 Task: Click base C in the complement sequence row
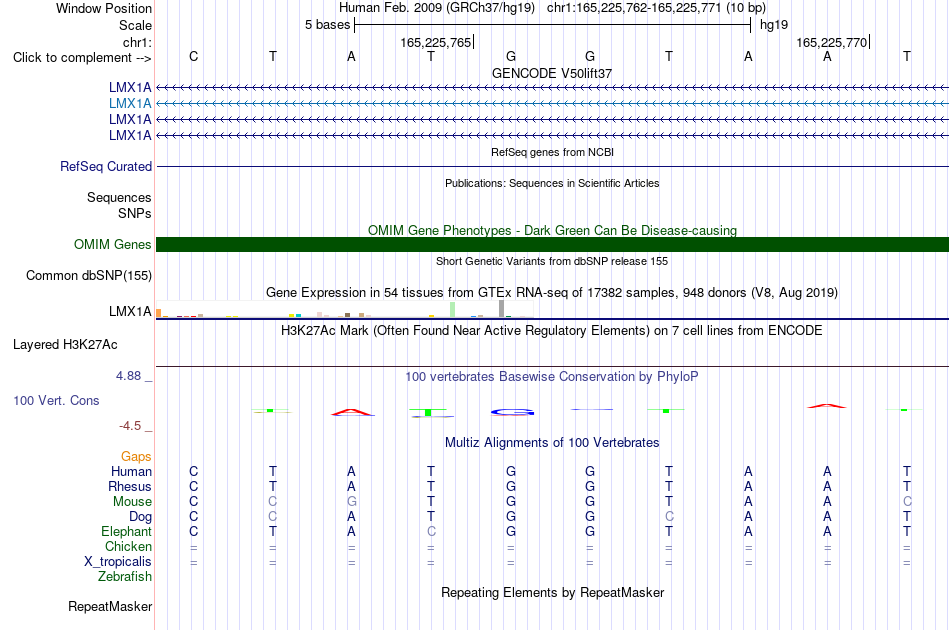[x=193, y=56]
